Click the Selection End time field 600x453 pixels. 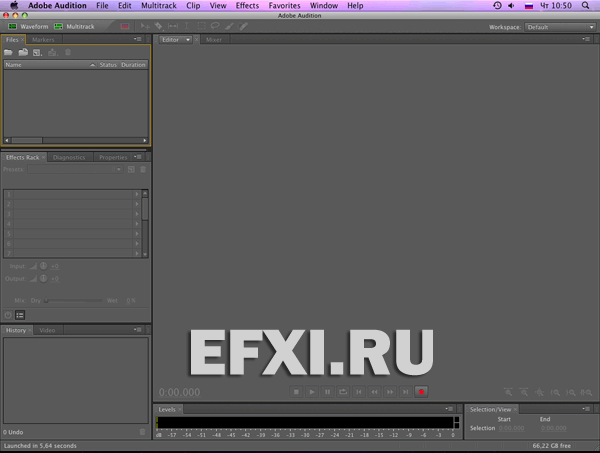pyautogui.click(x=553, y=428)
